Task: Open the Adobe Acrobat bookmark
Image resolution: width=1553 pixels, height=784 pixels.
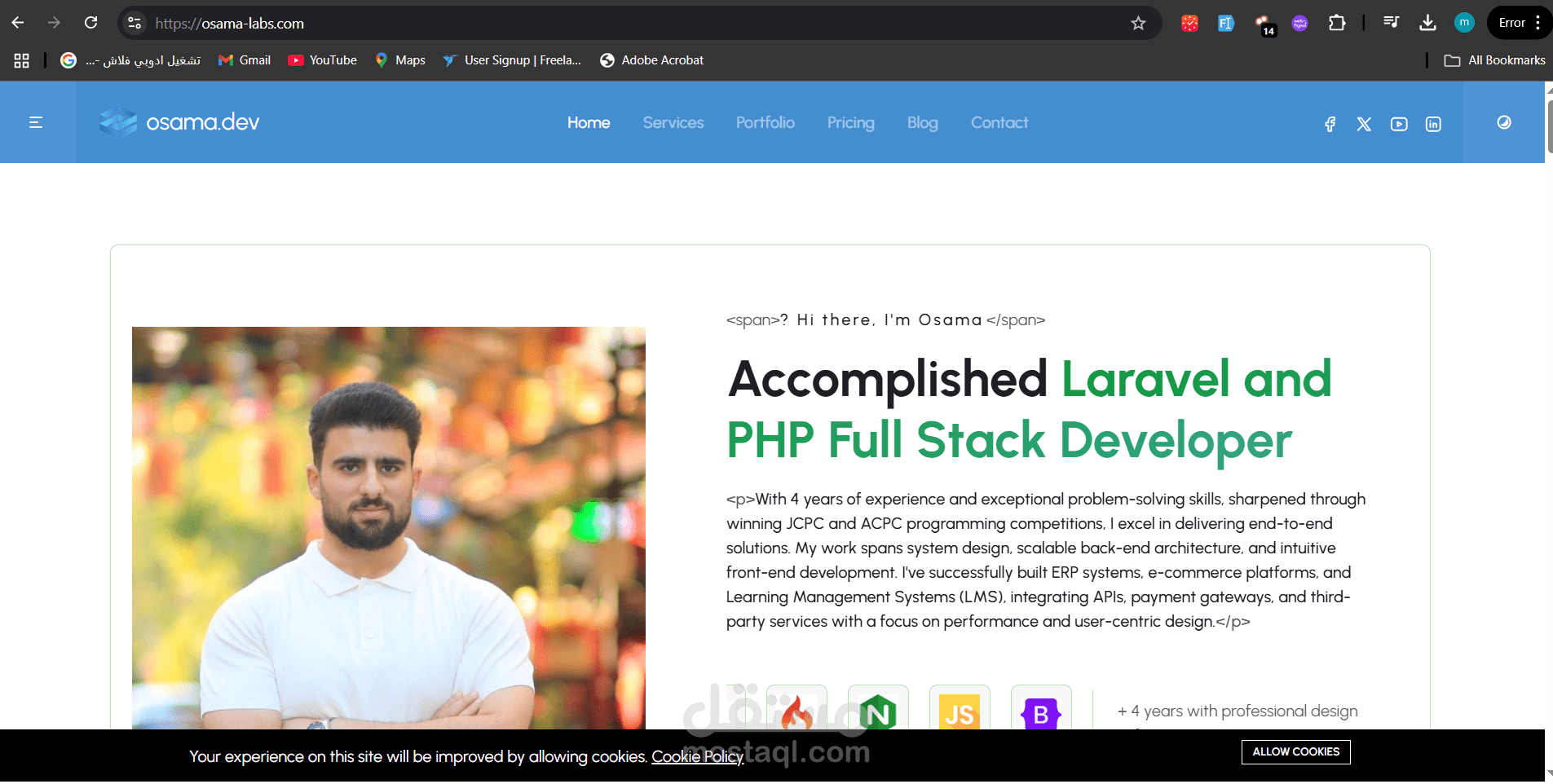Action: pos(651,60)
